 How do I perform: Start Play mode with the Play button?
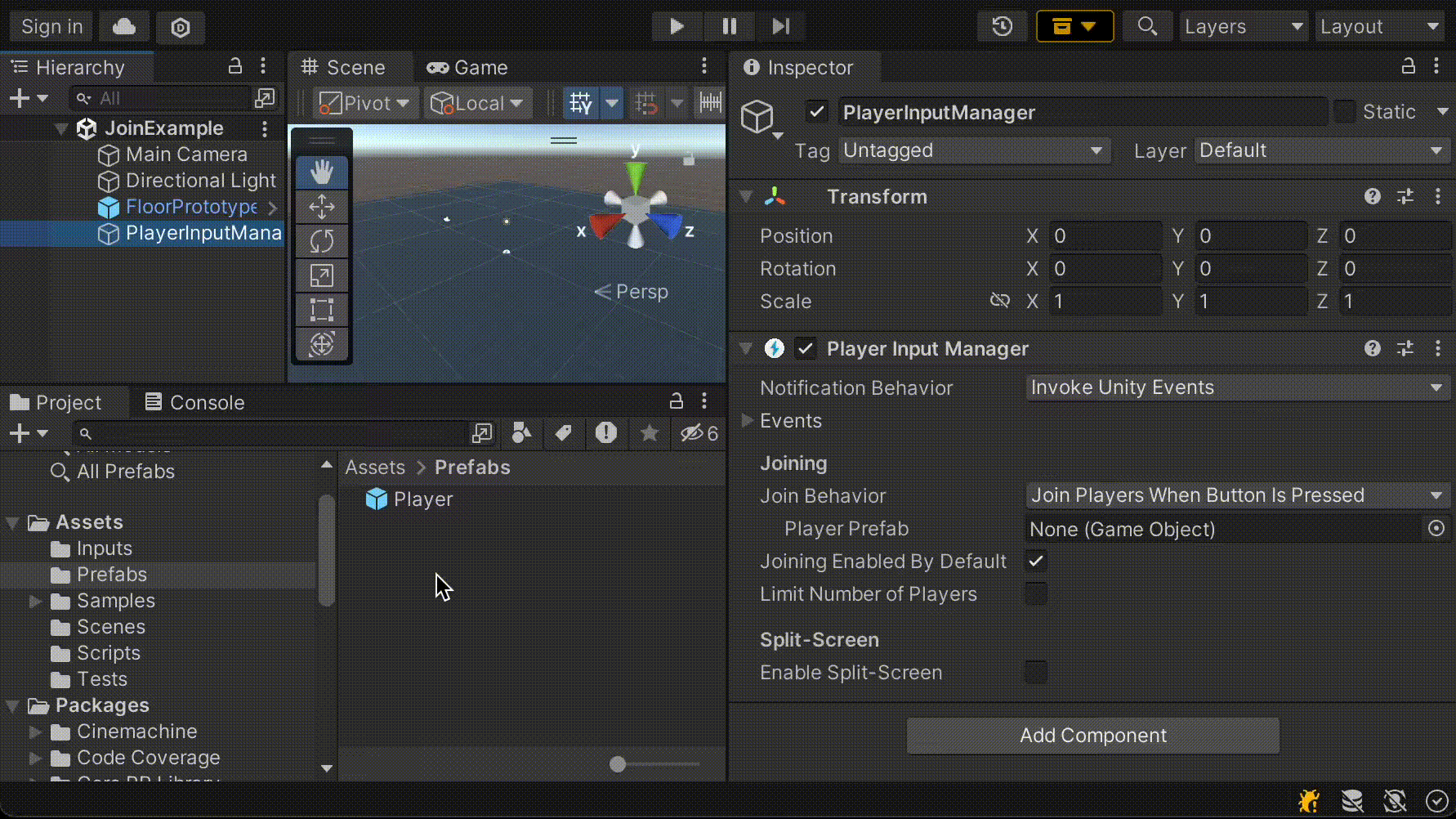click(677, 26)
